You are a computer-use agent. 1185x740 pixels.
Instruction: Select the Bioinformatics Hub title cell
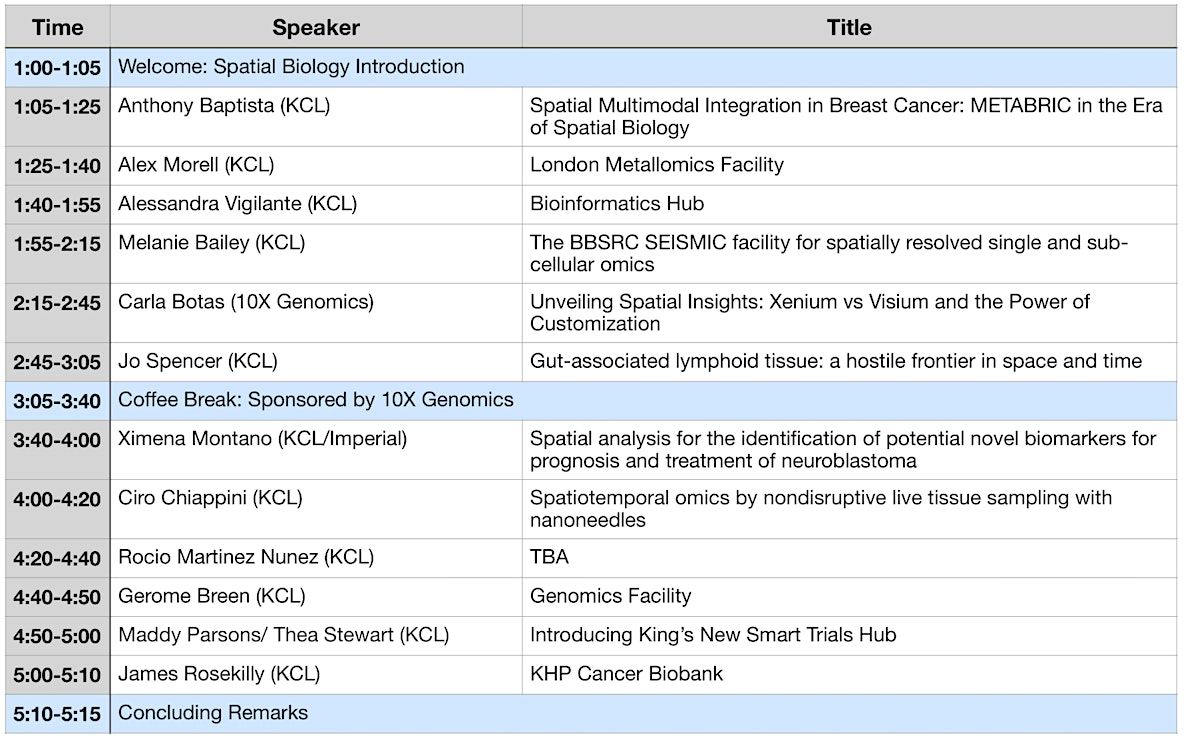(617, 204)
